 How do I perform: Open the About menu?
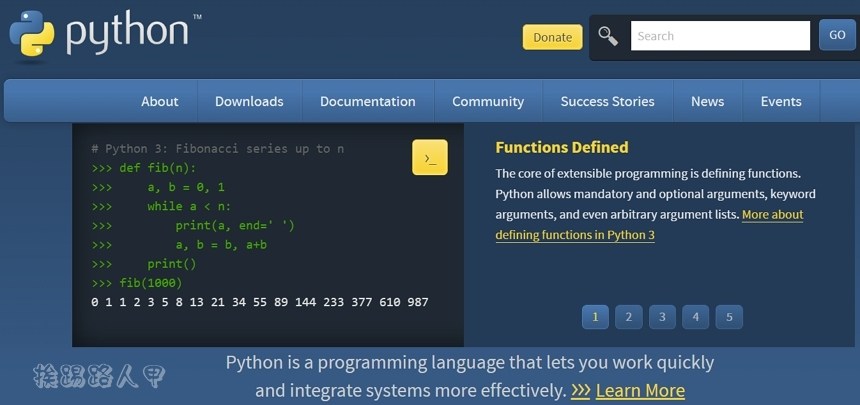[x=160, y=102]
